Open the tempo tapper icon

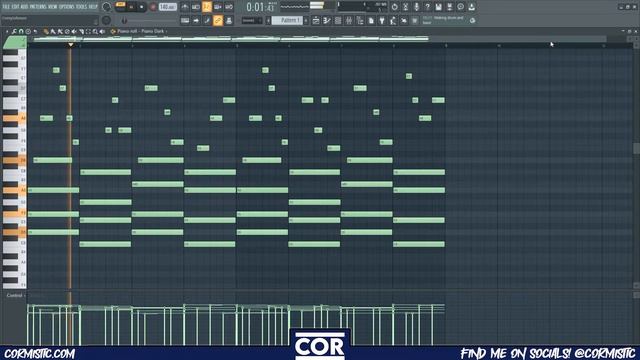pyautogui.click(x=393, y=20)
